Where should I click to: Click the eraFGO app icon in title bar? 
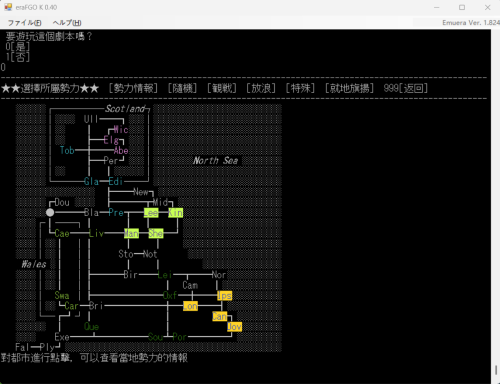8,7
